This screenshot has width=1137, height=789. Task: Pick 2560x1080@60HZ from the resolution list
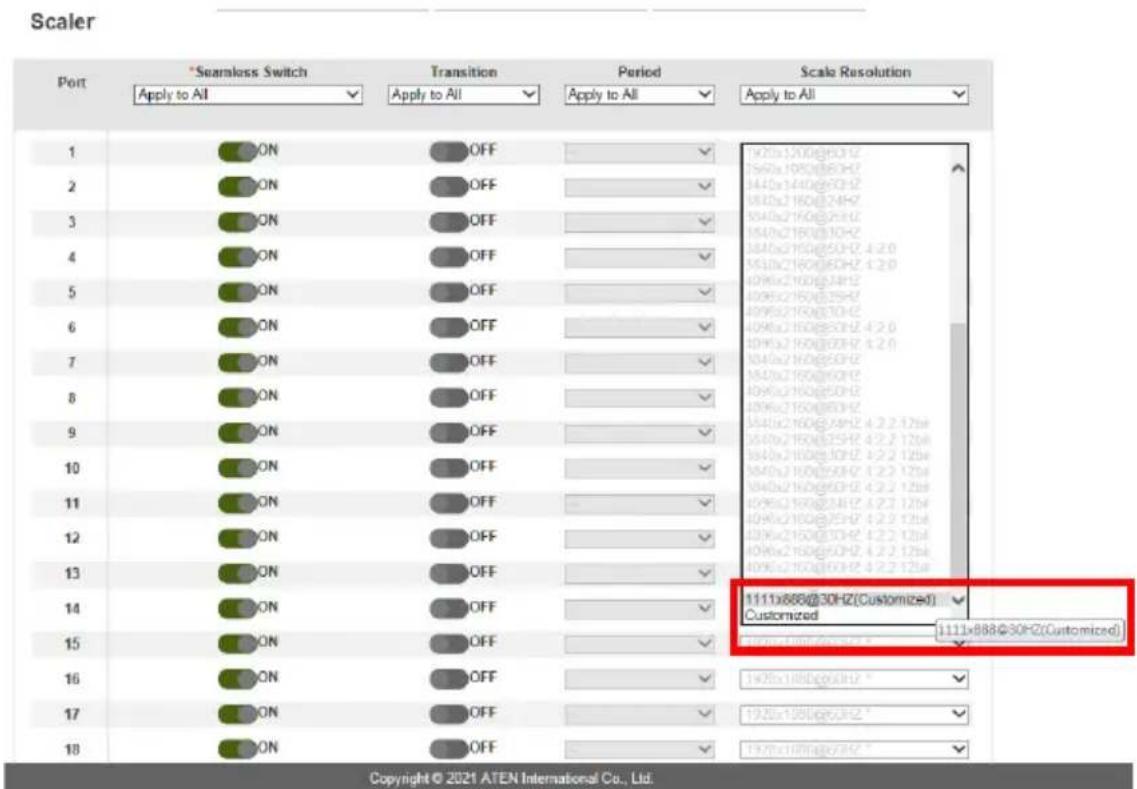pyautogui.click(x=803, y=169)
